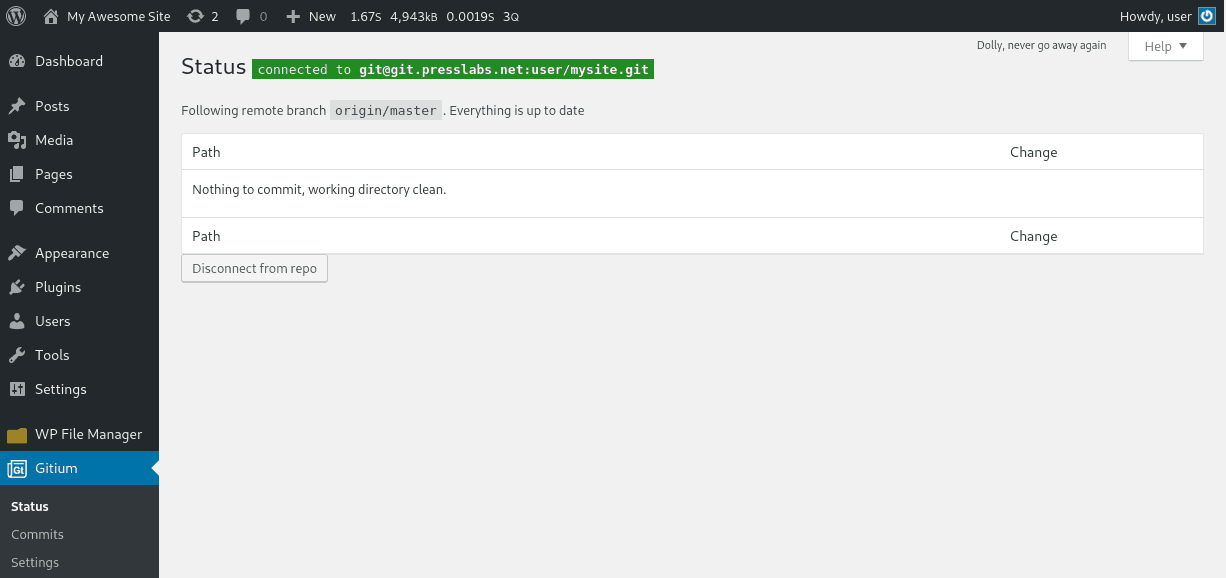Open the WordPress logo menu
The image size is (1226, 578).
[16, 16]
